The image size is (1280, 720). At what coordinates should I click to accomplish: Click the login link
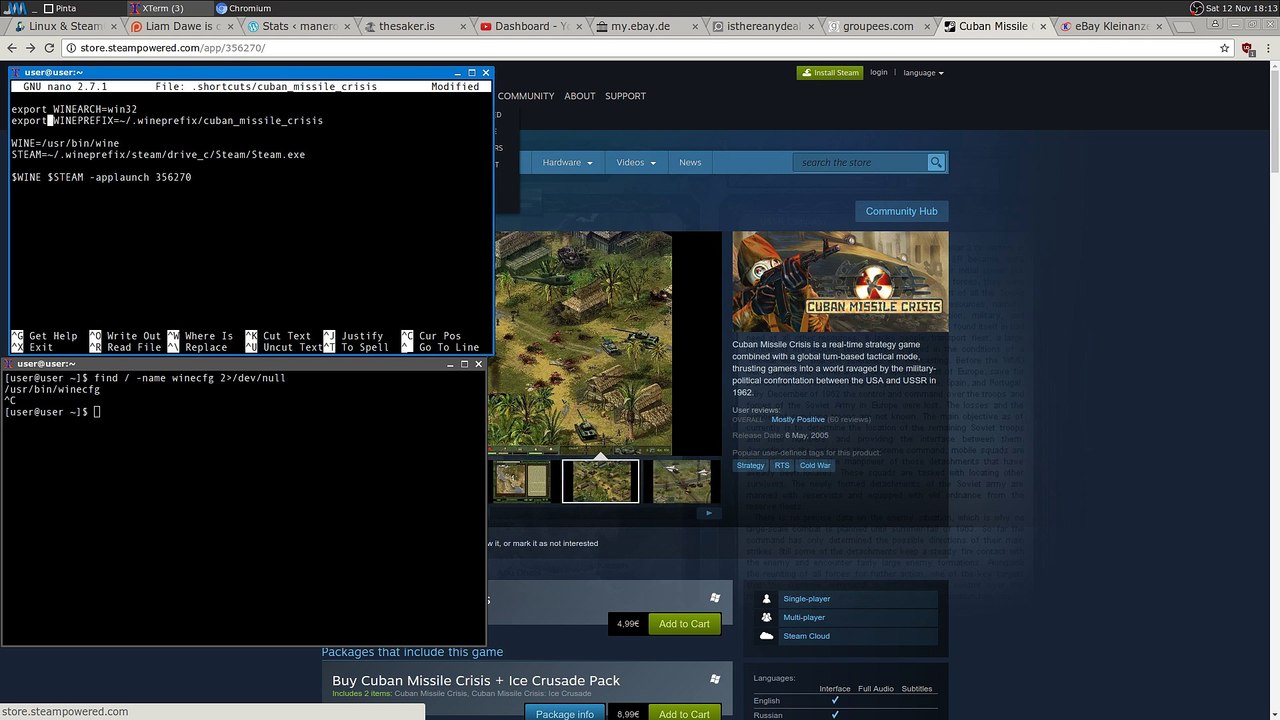[879, 72]
